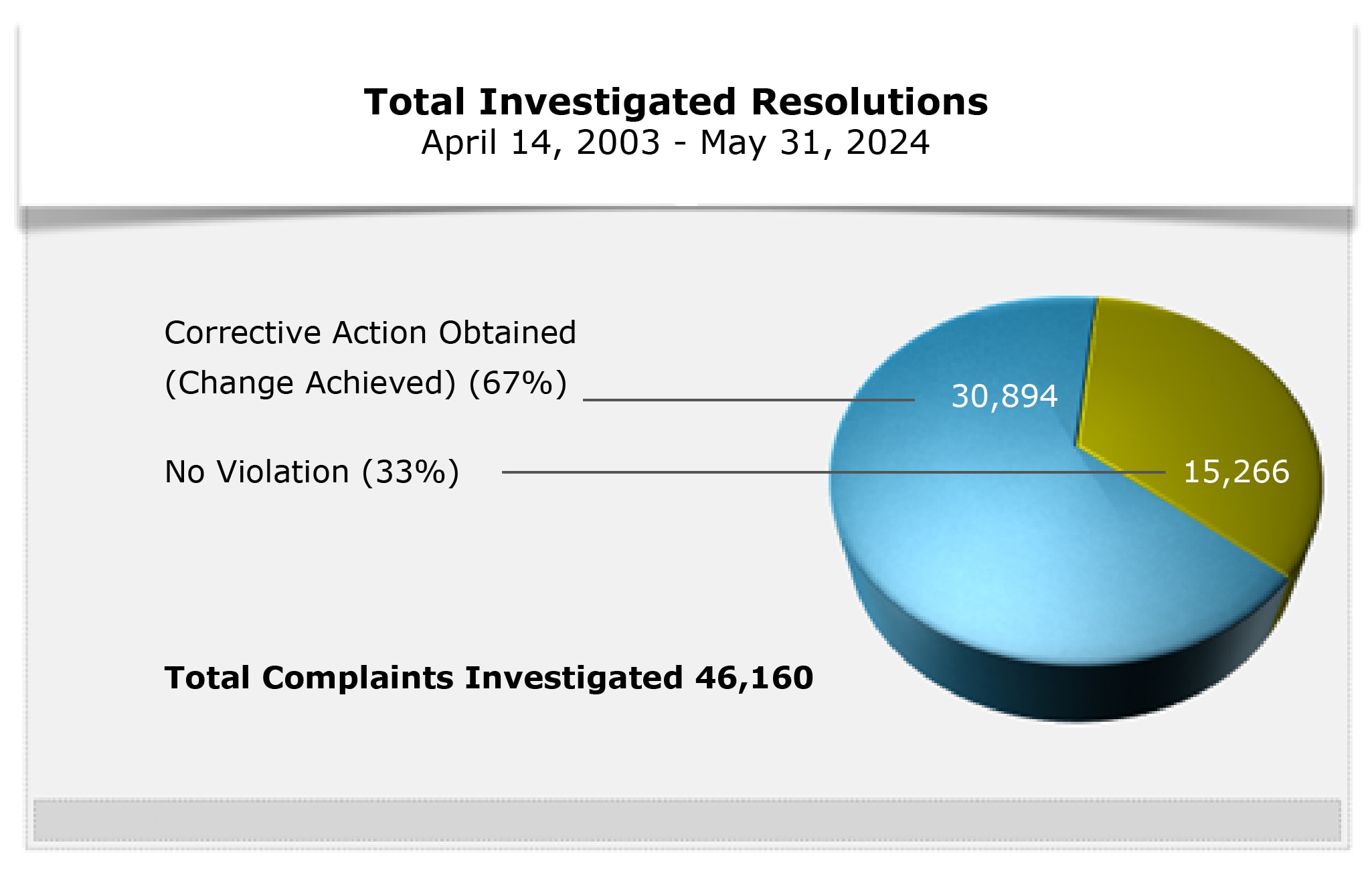The image size is (1372, 875).
Task: Click the Total Complaints Investigated text
Action: [423, 678]
